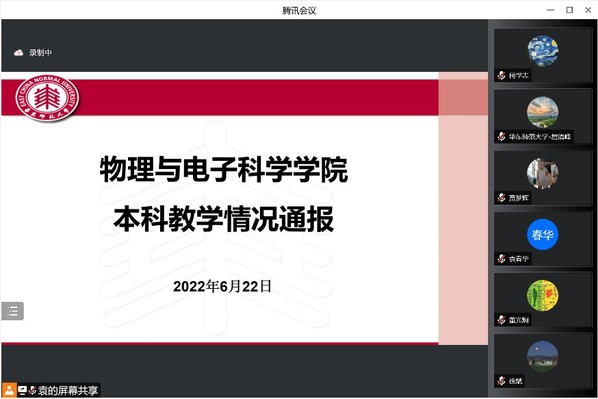This screenshot has width=598, height=399.
Task: Click the 袁的屏幕共享 label
Action: 68,390
